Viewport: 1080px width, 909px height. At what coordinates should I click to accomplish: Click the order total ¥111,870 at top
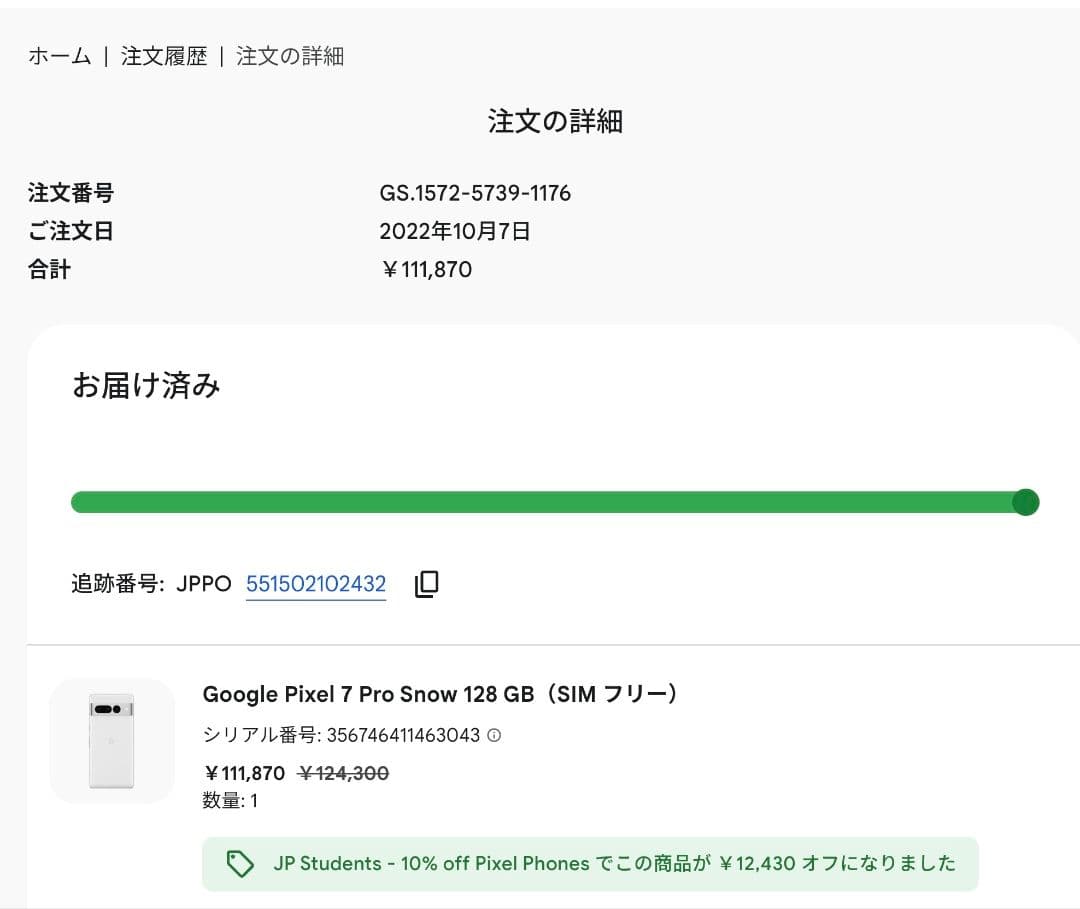[x=426, y=269]
